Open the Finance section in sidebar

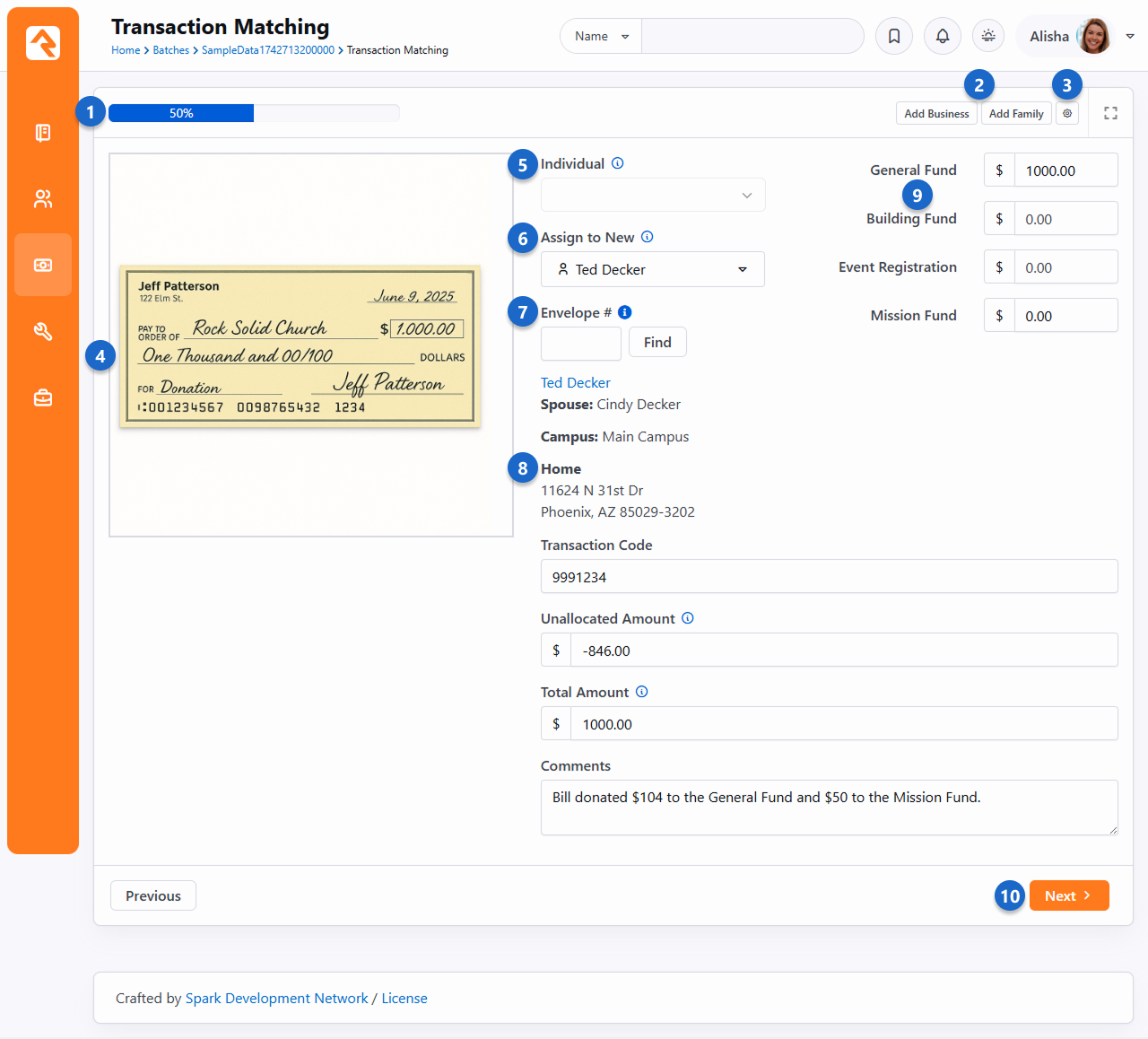[x=43, y=266]
